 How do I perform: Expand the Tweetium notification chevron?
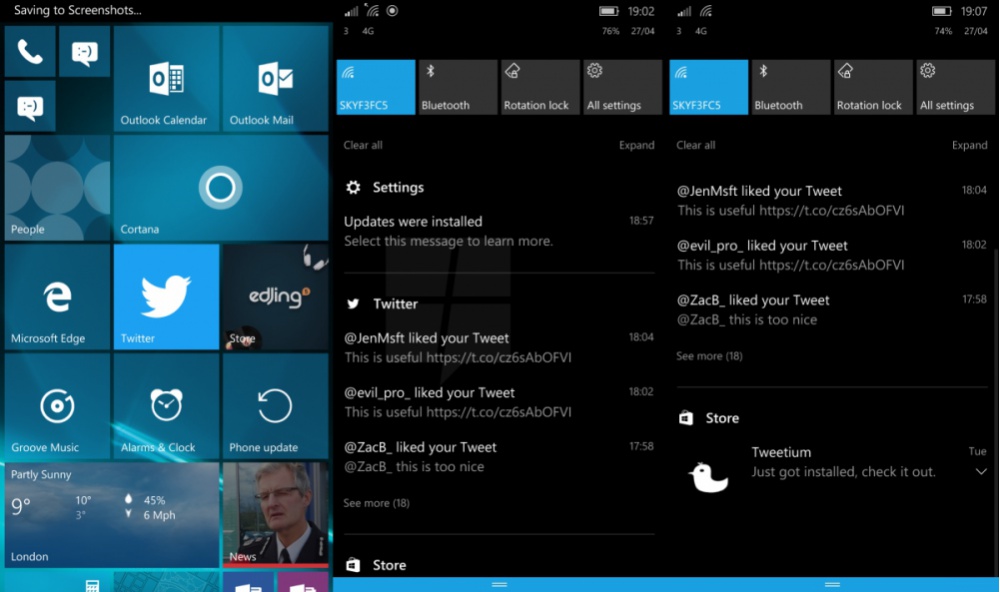coord(981,472)
